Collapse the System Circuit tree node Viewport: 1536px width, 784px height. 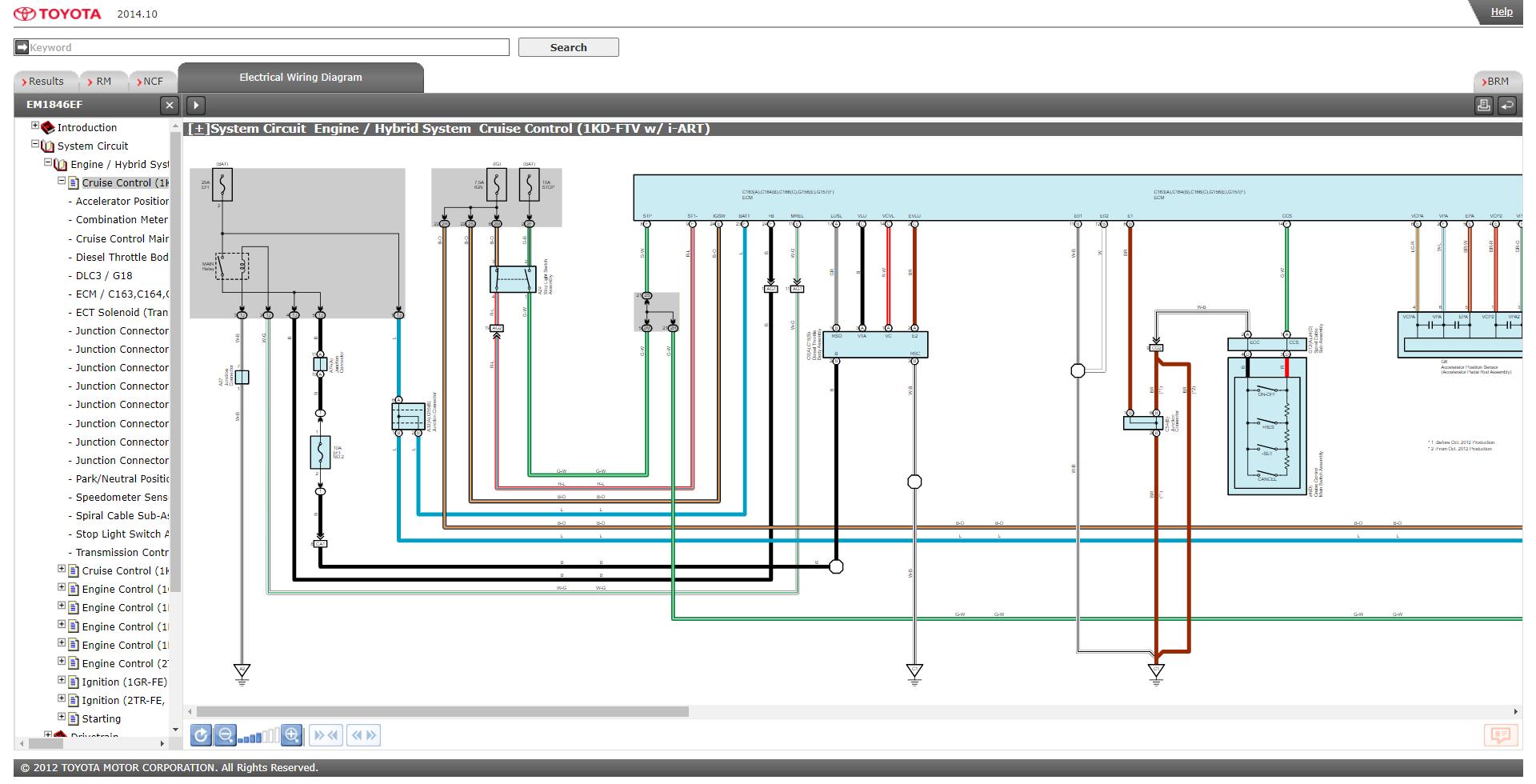point(35,144)
